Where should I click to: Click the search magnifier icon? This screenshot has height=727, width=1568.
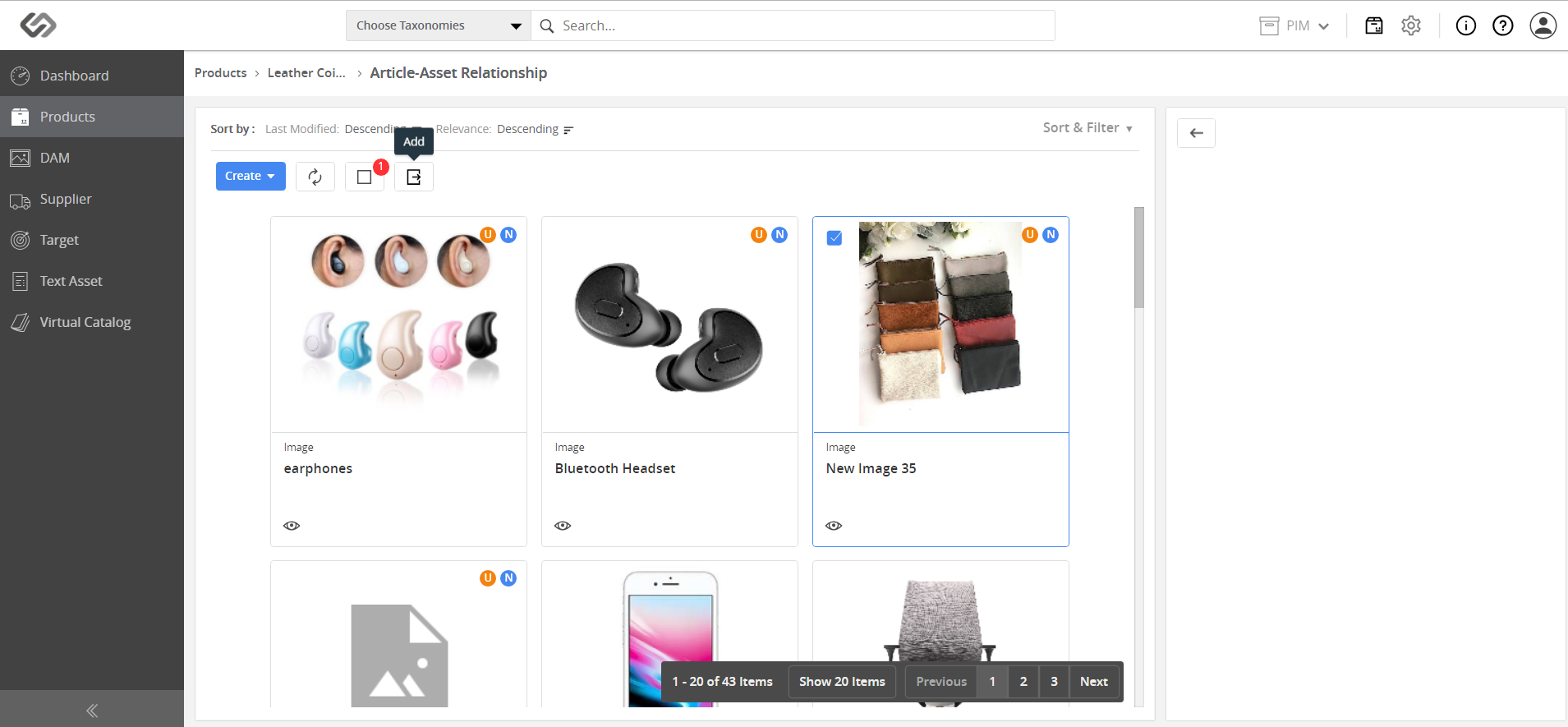pyautogui.click(x=547, y=25)
